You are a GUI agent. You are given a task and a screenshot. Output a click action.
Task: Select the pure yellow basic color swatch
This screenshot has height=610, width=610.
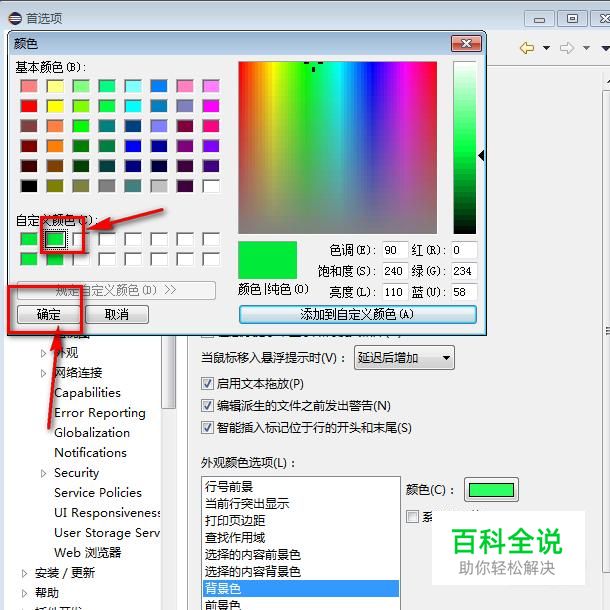(55, 105)
